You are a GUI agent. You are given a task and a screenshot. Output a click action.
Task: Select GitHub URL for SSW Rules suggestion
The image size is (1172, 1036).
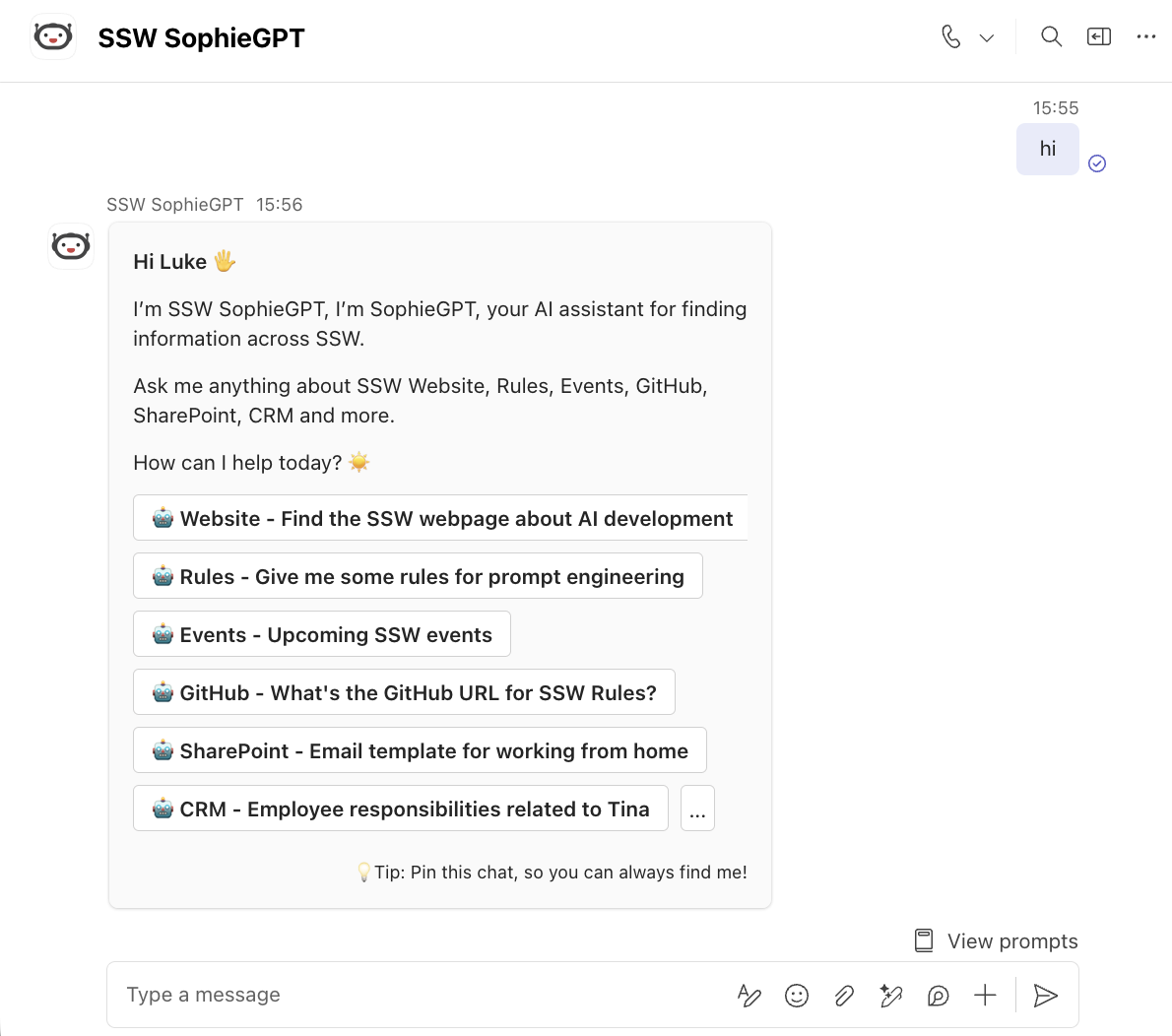tap(405, 692)
